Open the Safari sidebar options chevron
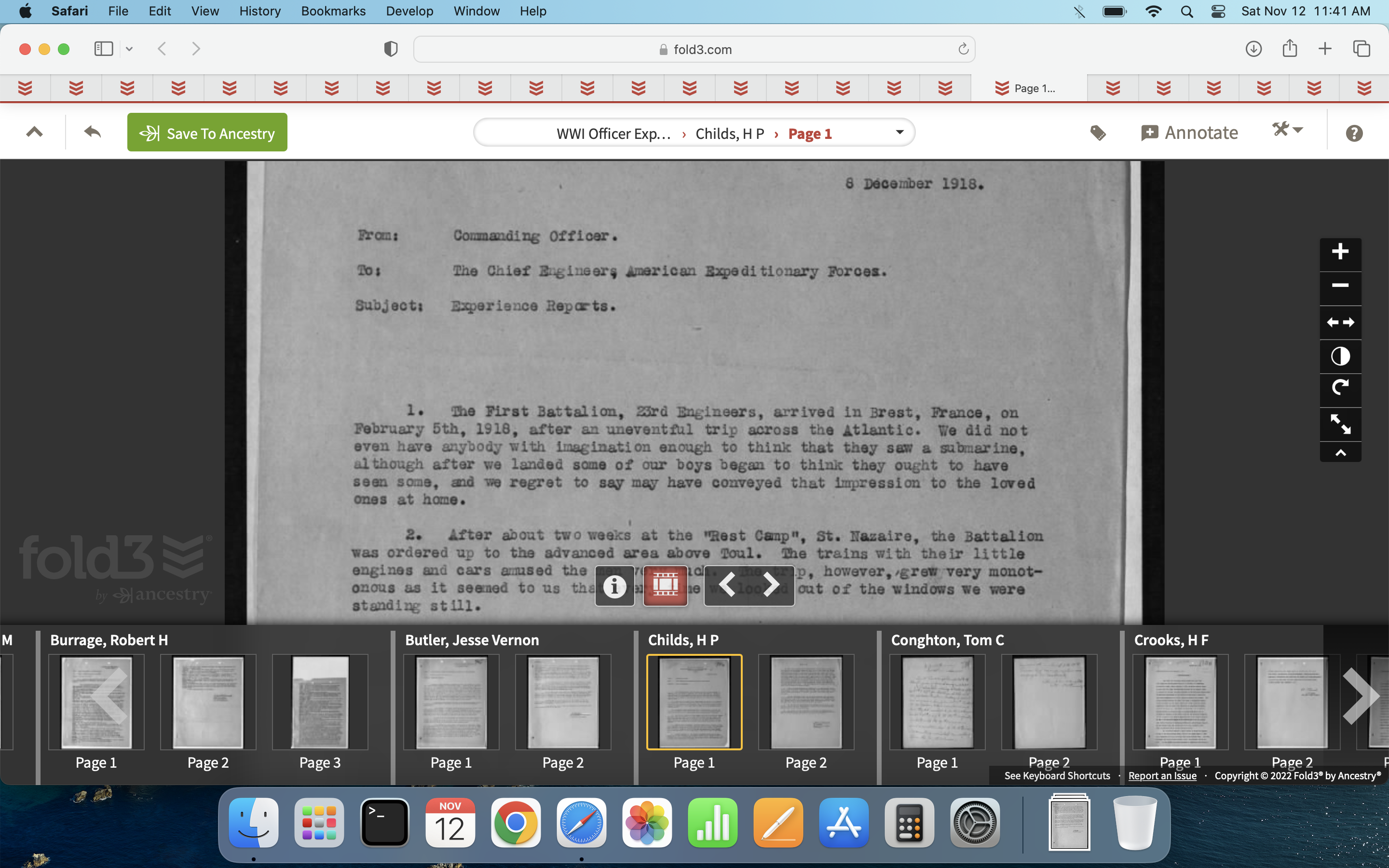This screenshot has width=1389, height=868. pos(129,49)
